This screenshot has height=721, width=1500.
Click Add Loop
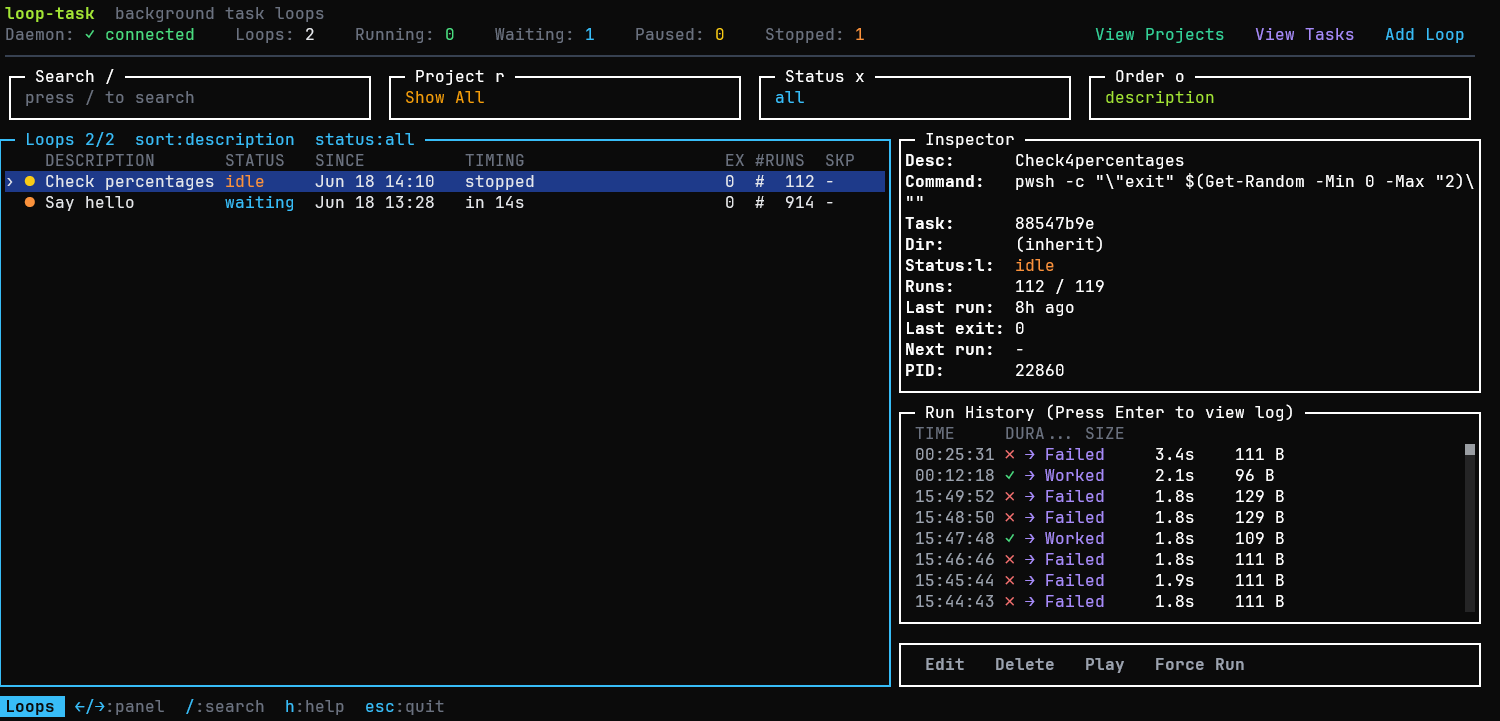click(x=1424, y=34)
